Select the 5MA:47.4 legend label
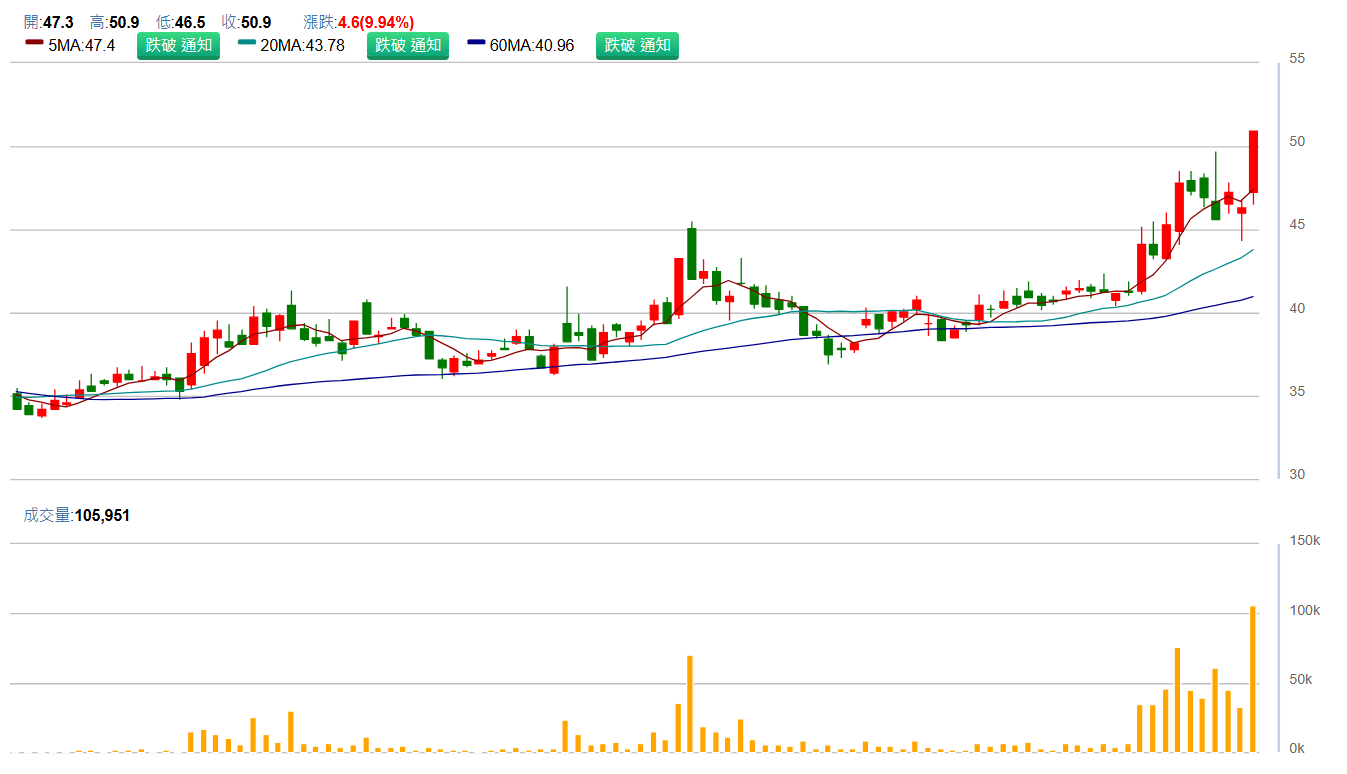This screenshot has height=774, width=1347. (81, 45)
